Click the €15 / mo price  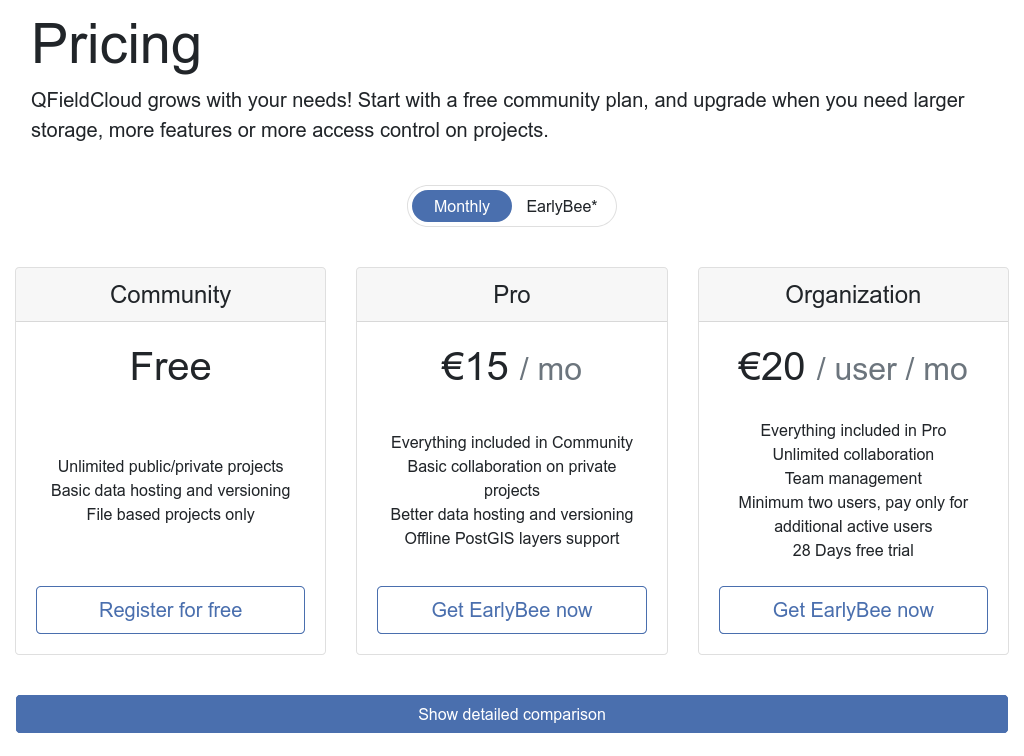click(511, 367)
